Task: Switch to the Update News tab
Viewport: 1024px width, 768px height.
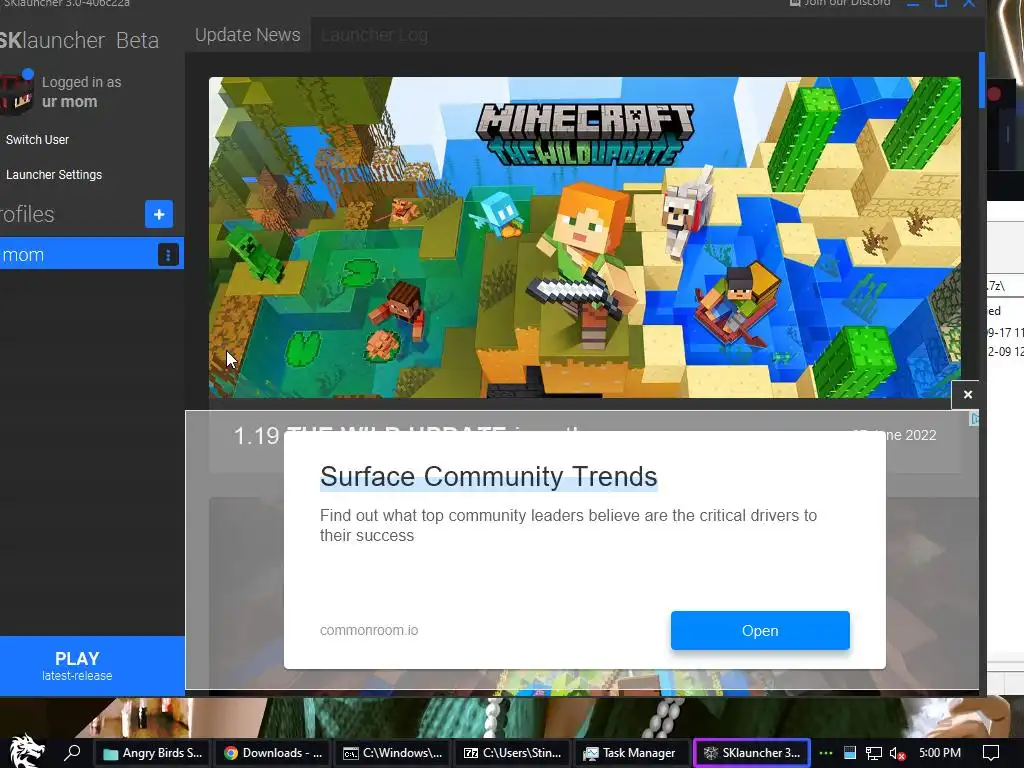Action: pos(248,35)
